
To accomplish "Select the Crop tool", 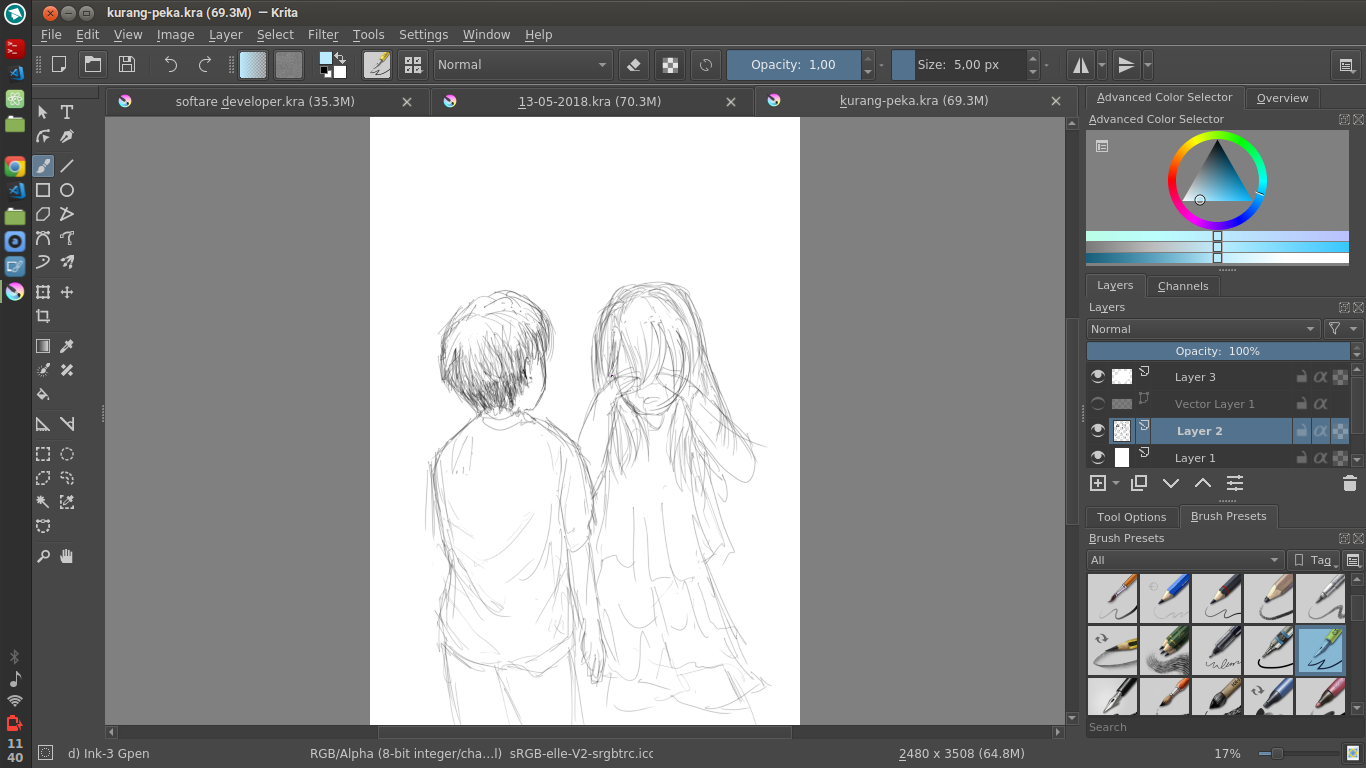I will point(43,316).
